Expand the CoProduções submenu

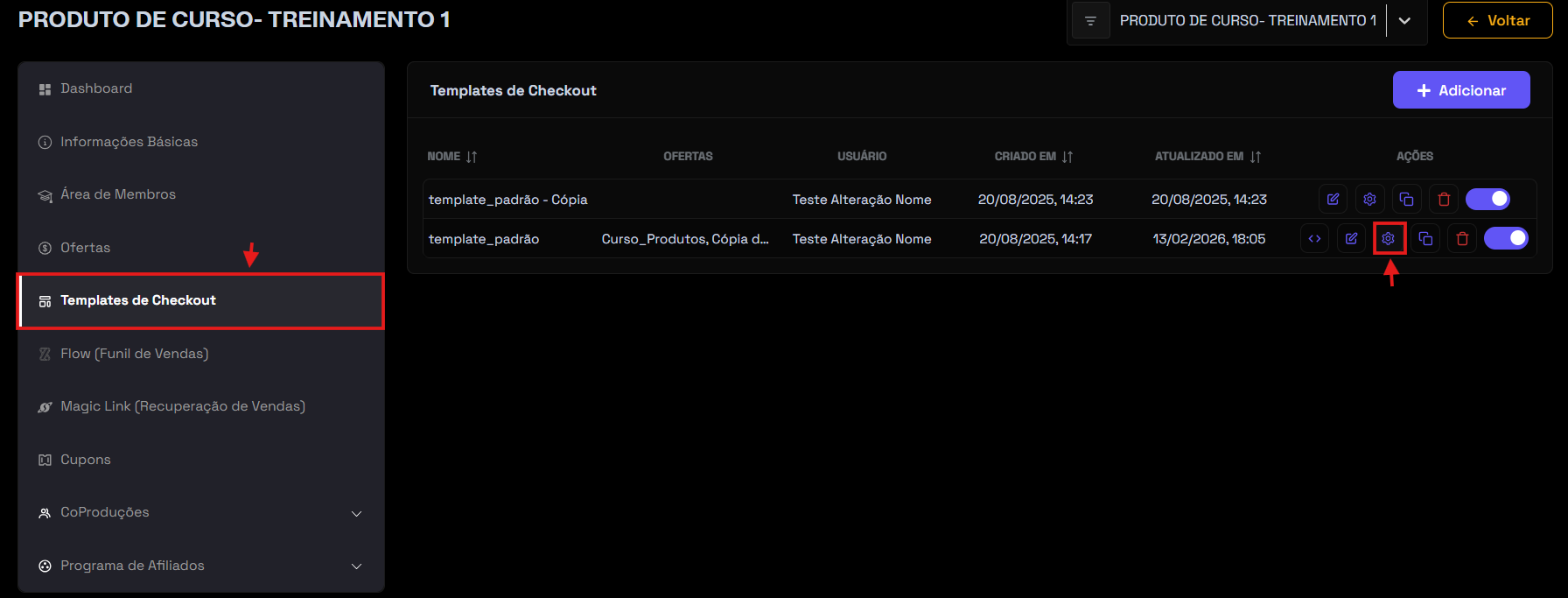[356, 513]
